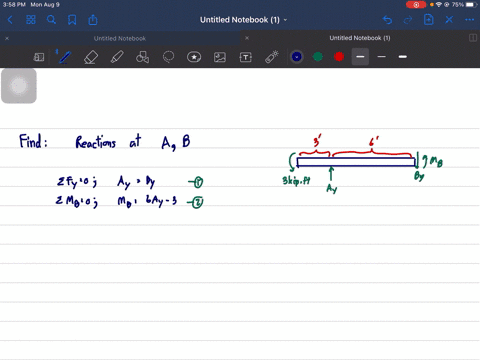Toggle the read-only mode icon in toolbar
Screen dimensions: 480x360
coord(39,57)
